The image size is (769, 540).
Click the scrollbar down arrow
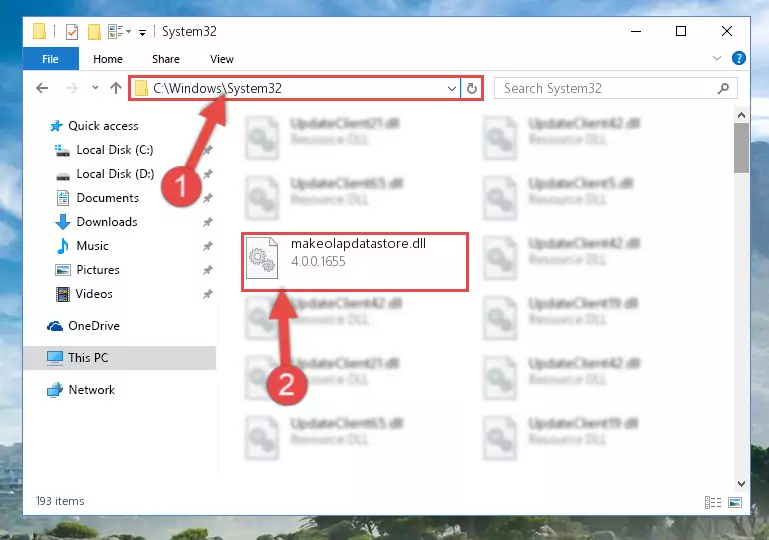741,484
